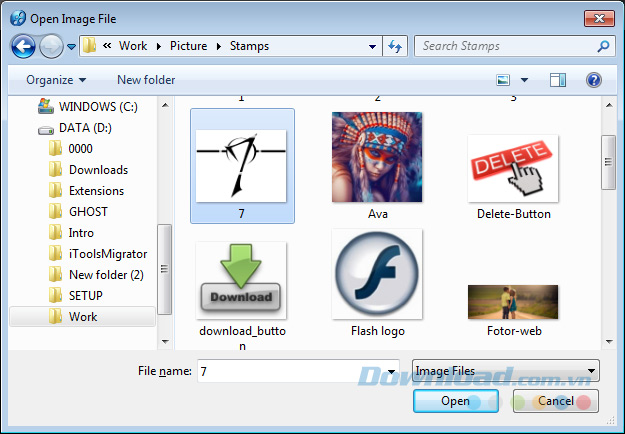Open the File name dropdown arrow

click(391, 371)
